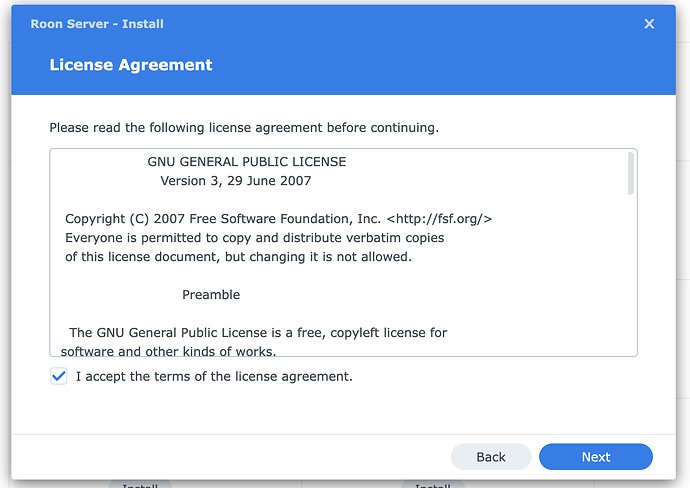This screenshot has width=690, height=488.
Task: Click the 'I accept the terms' label text
Action: [214, 377]
